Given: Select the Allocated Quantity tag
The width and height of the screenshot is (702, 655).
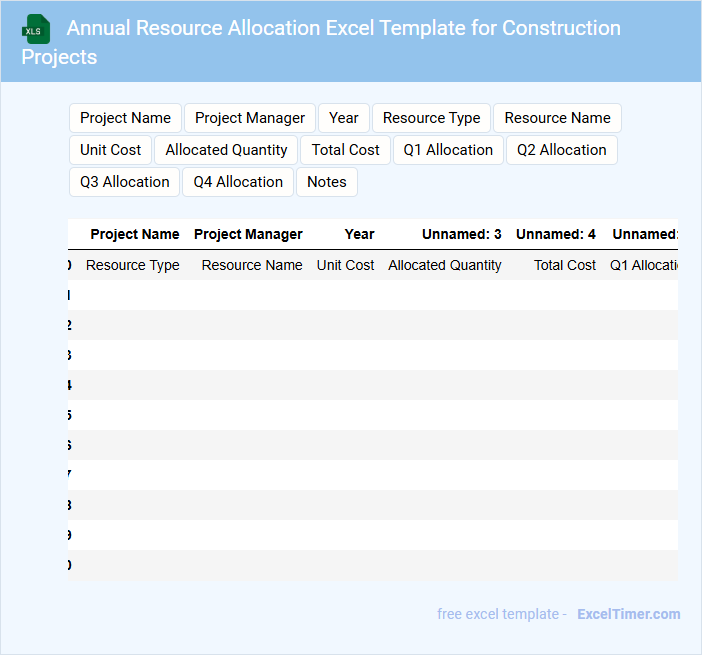Looking at the screenshot, I should 226,150.
